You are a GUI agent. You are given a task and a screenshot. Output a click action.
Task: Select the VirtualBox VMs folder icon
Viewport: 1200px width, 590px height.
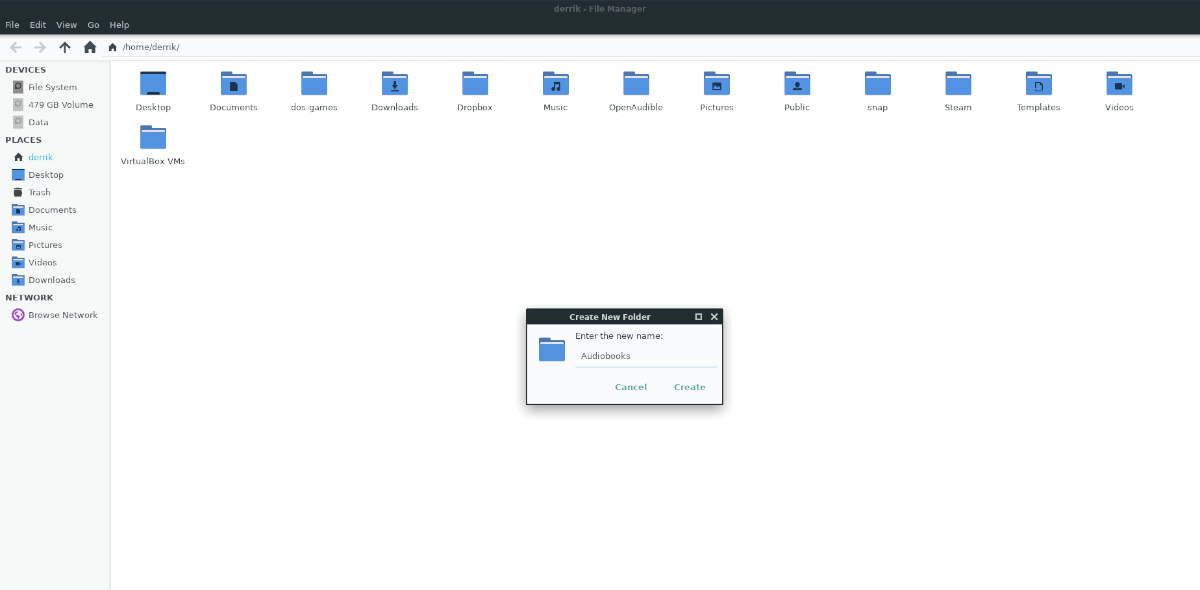[153, 137]
